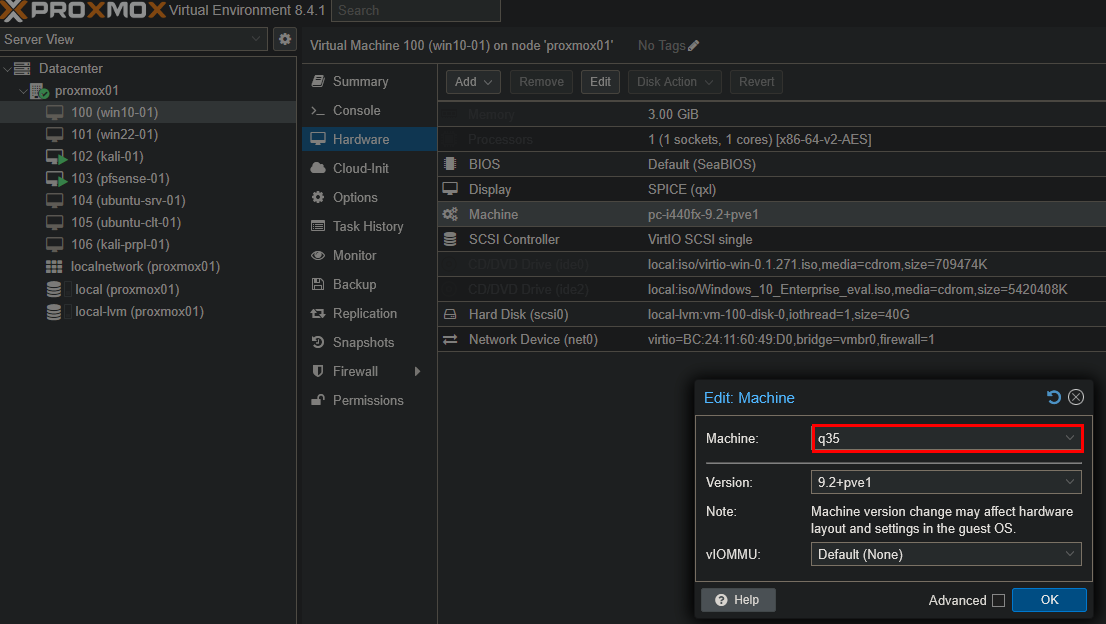Click the Datacenter server icon in tree
Viewport: 1106px width, 624px height.
point(23,69)
